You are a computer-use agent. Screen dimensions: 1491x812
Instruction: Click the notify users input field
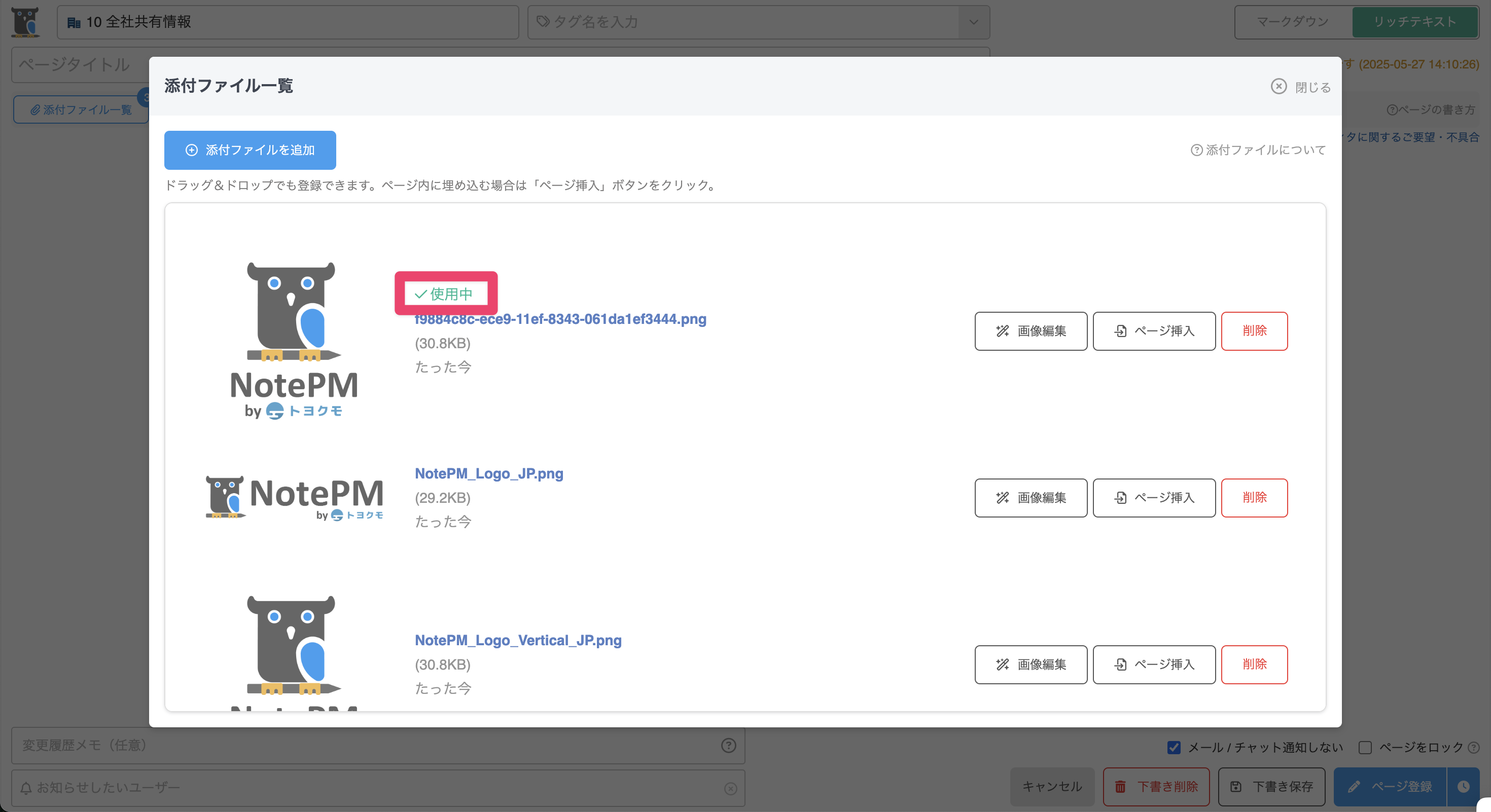[x=378, y=788]
